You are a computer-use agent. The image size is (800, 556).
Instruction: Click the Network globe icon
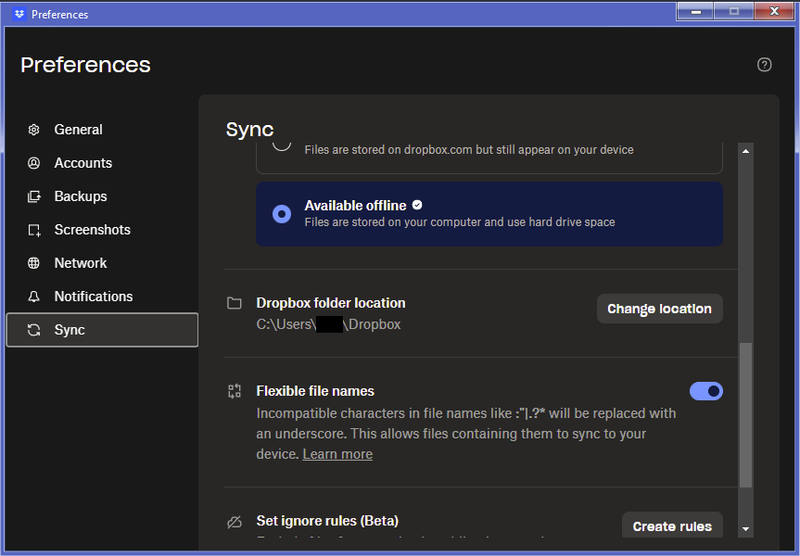(34, 263)
